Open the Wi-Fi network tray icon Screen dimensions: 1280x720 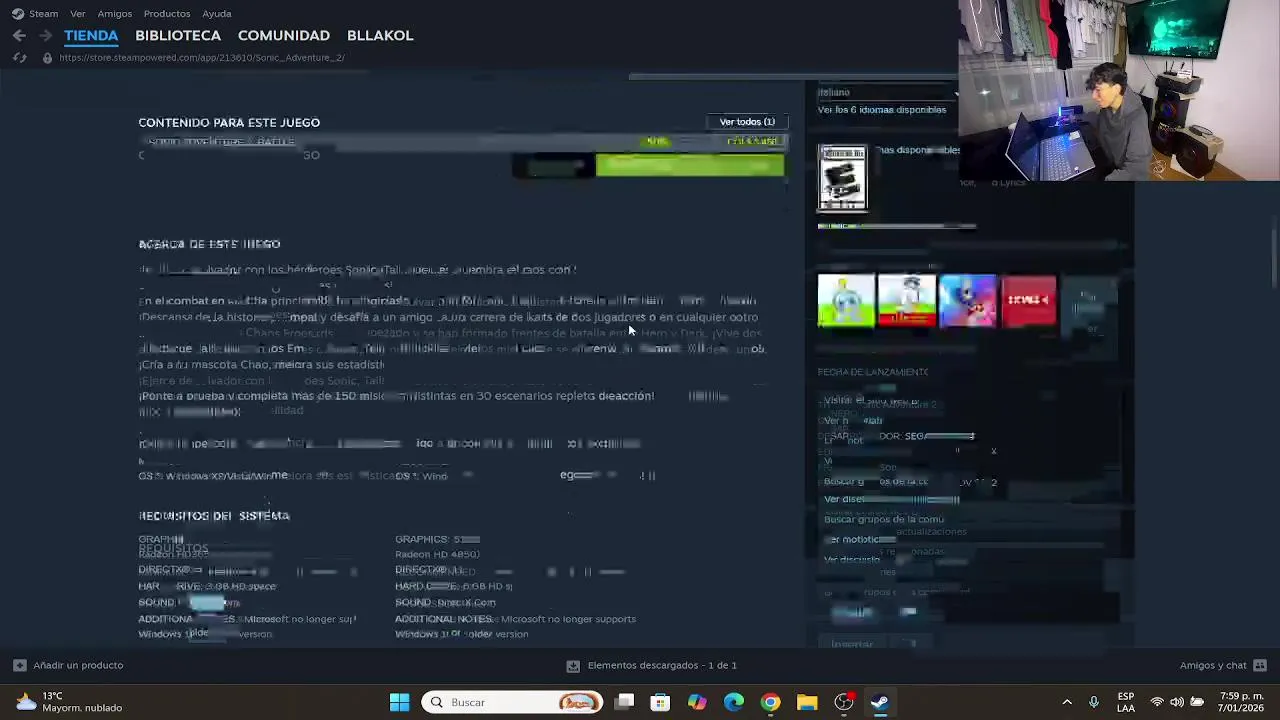point(1157,702)
